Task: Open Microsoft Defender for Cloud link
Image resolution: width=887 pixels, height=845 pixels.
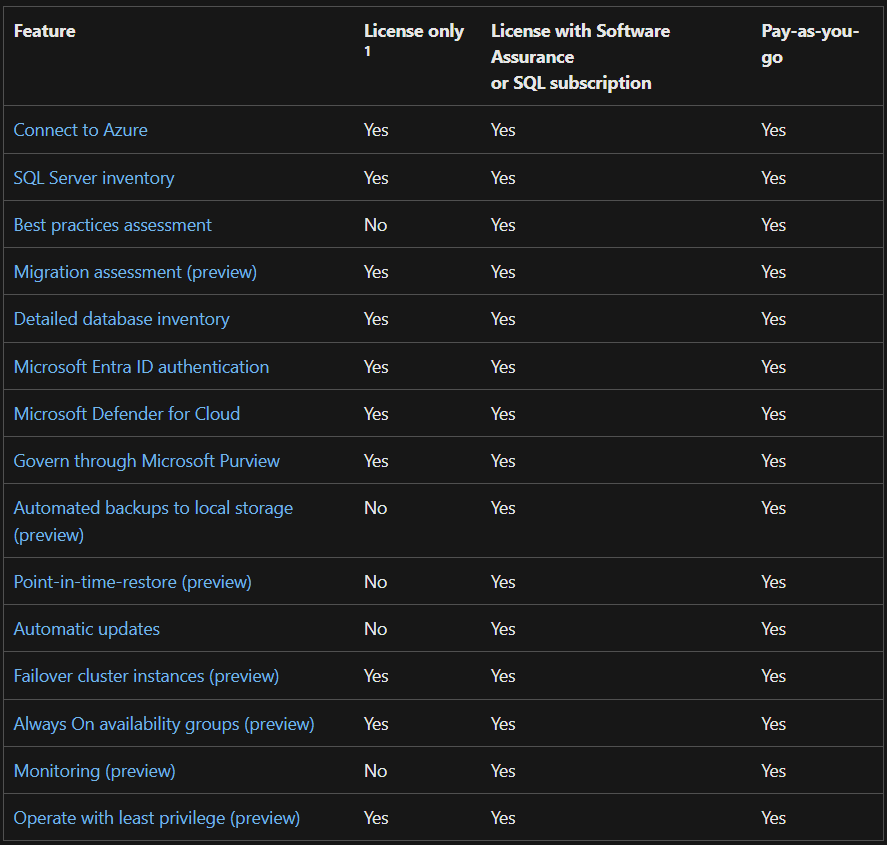Action: click(x=126, y=414)
